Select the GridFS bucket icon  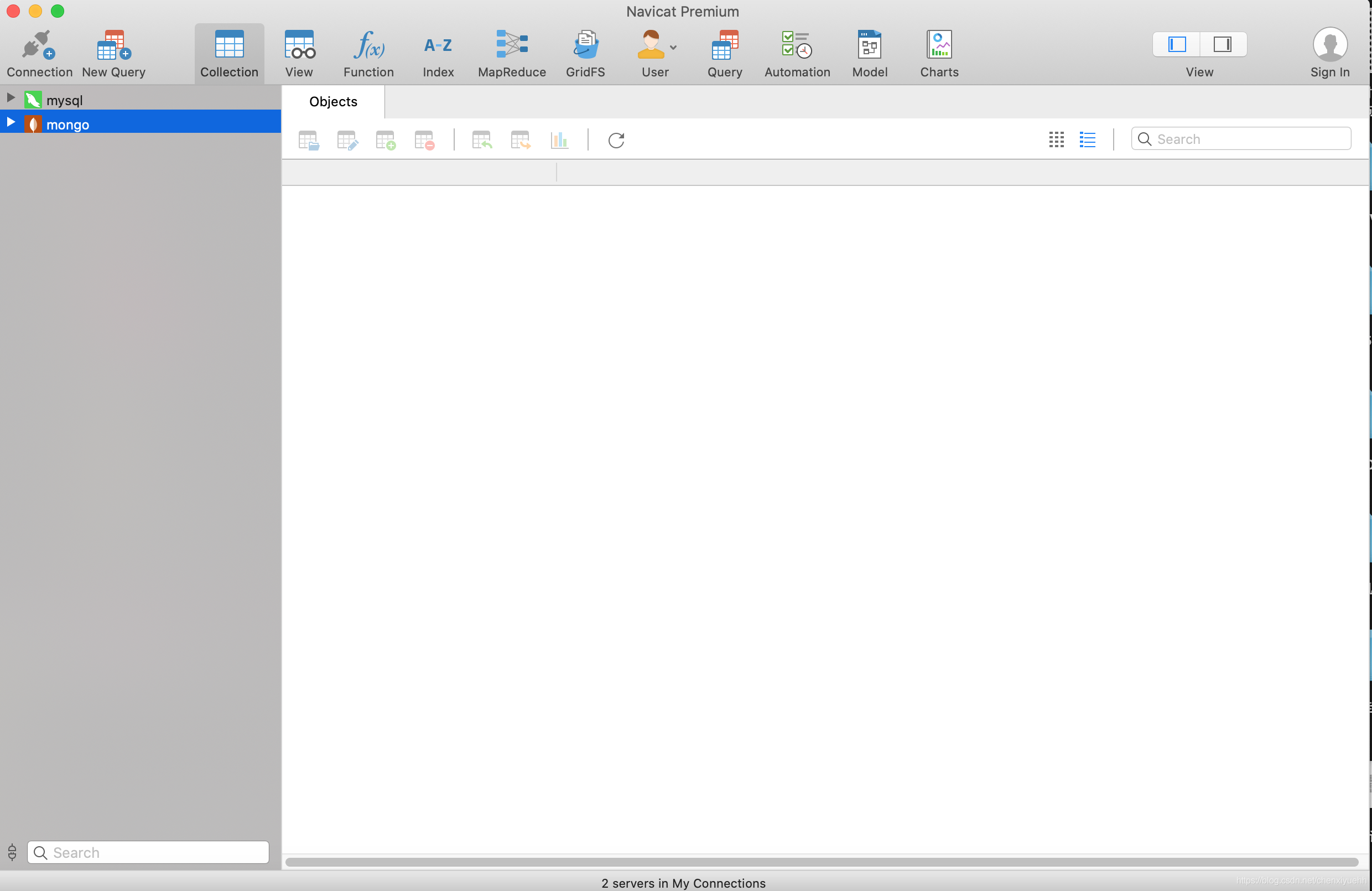point(585,45)
